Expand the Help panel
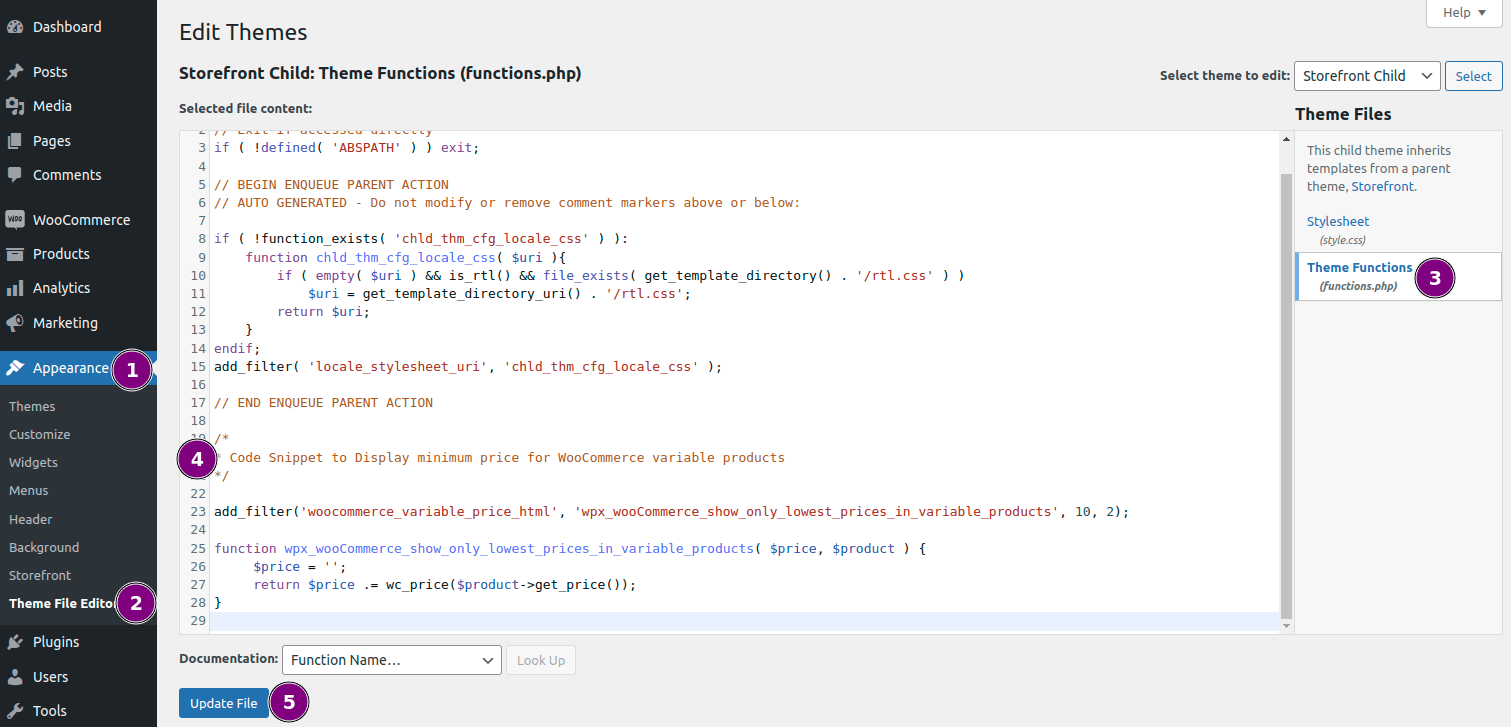Screen dimensions: 1511x727 tap(1463, 13)
